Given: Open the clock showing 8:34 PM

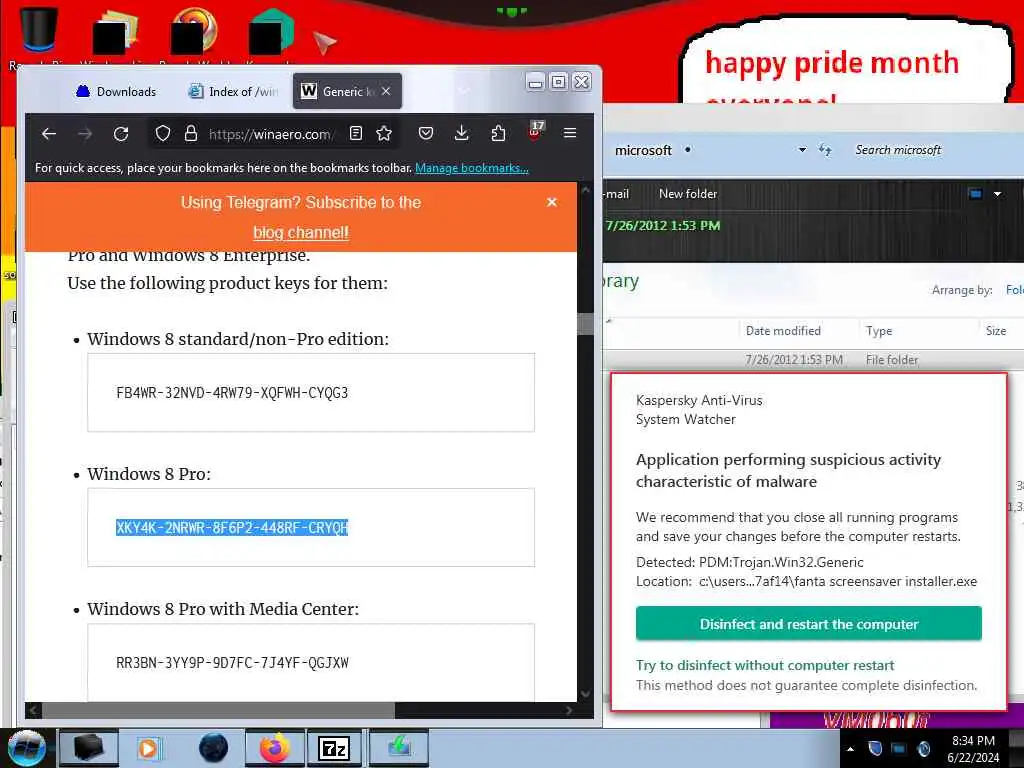Looking at the screenshot, I should point(973,749).
